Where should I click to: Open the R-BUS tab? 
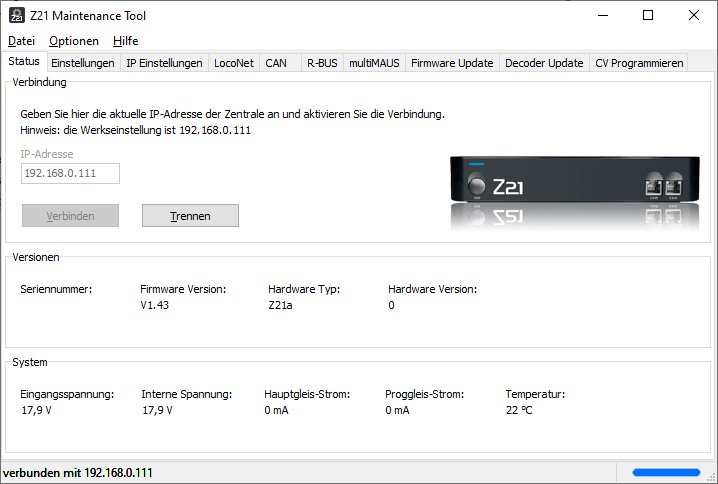click(322, 63)
